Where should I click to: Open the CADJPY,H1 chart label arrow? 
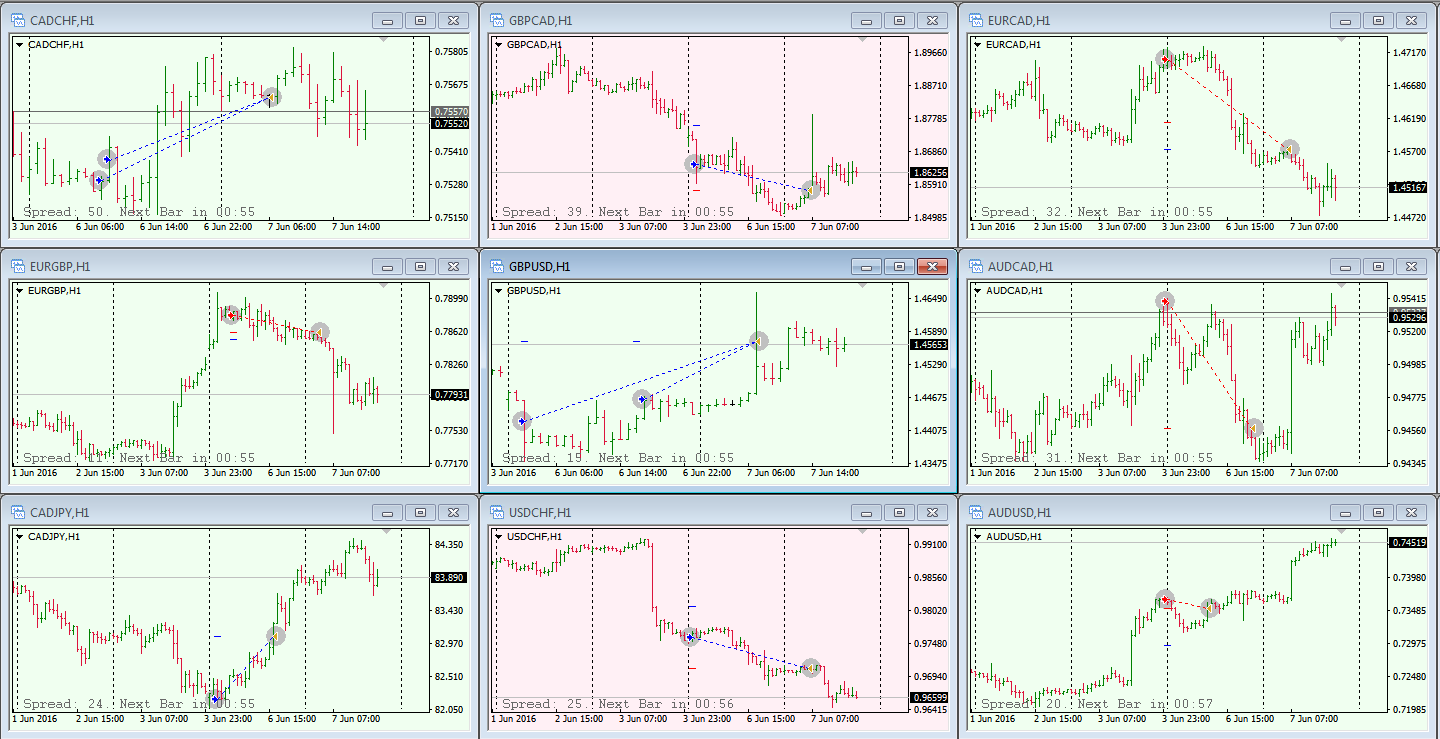20,536
